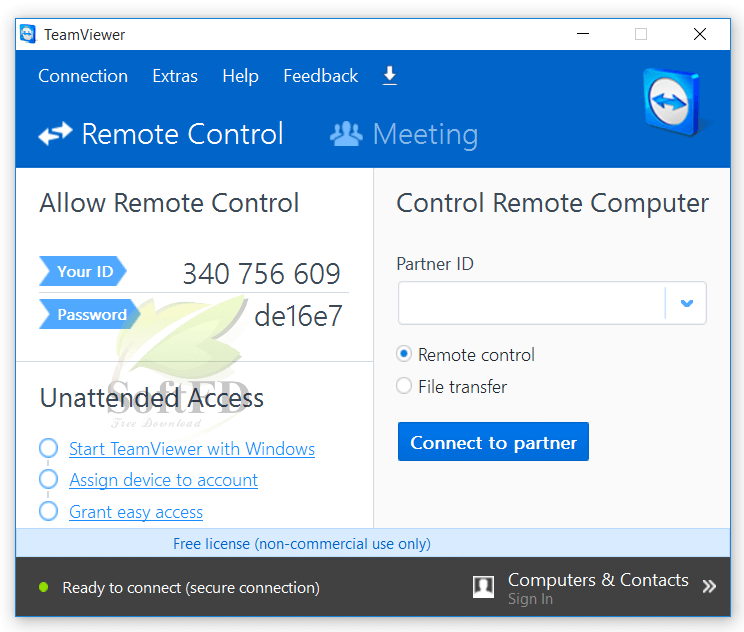Screen dimensions: 744x632
Task: Open the Connection menu
Action: click(83, 76)
